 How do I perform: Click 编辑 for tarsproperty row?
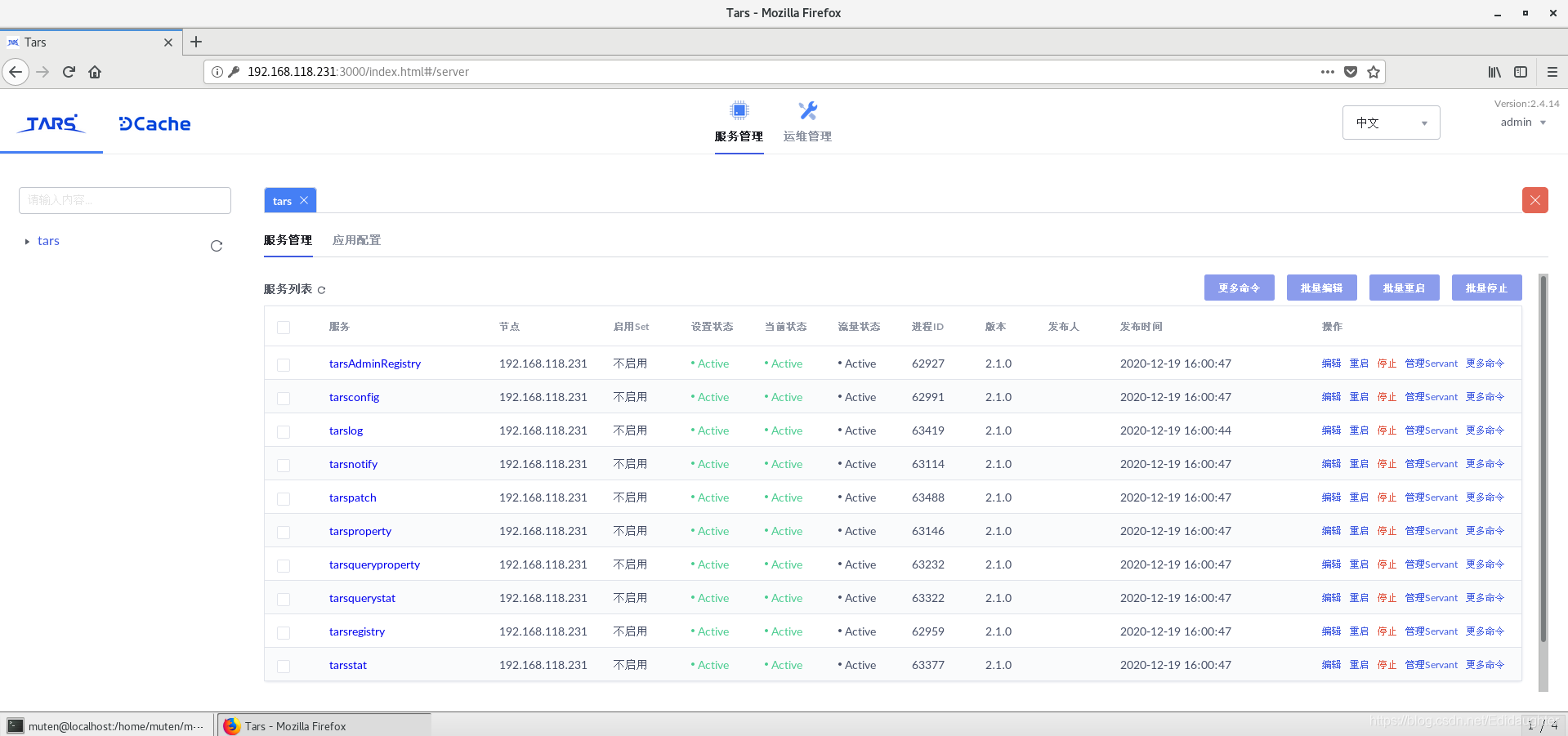point(1331,531)
